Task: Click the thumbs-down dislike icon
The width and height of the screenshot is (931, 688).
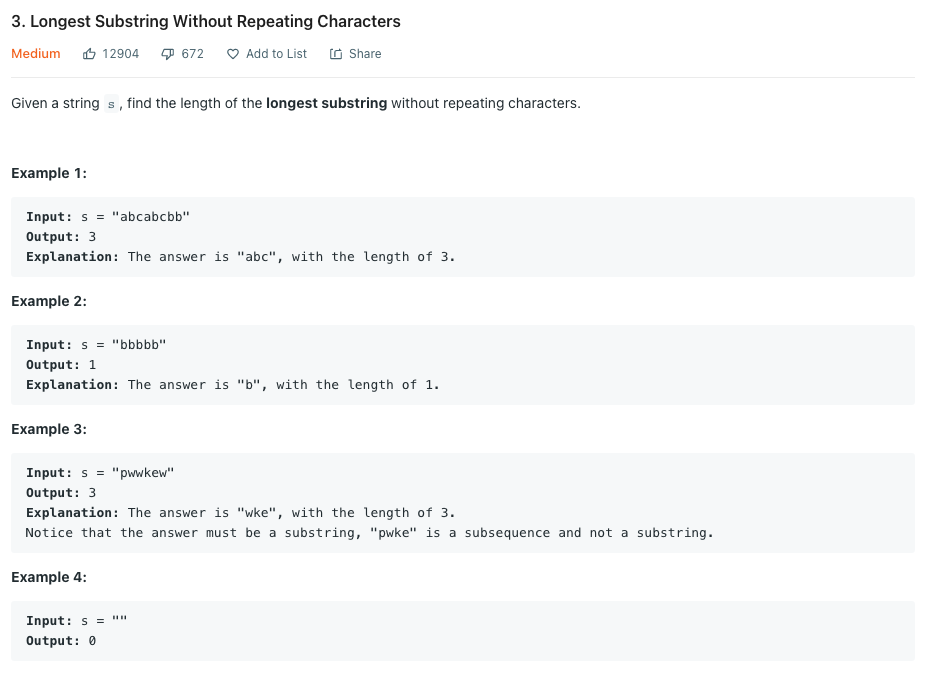Action: click(167, 54)
